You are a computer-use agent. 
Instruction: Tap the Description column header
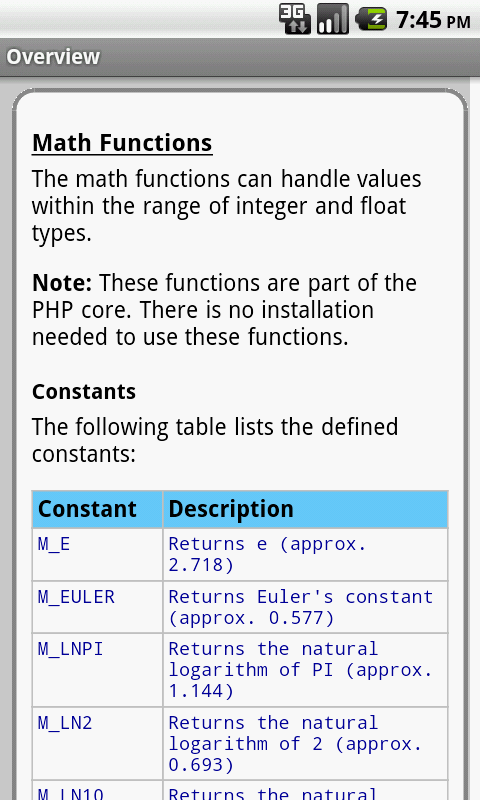(x=306, y=509)
